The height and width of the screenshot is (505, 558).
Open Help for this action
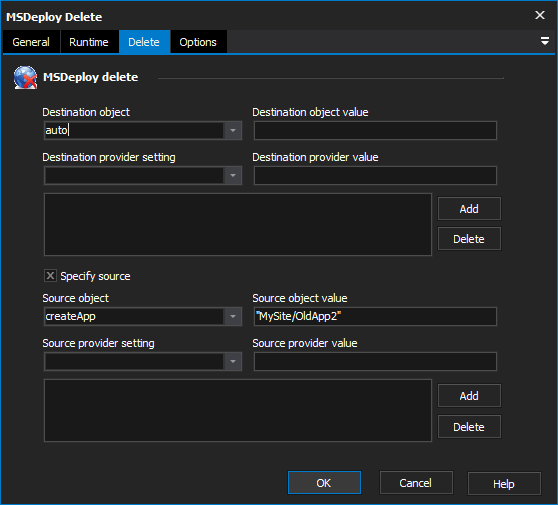pos(504,484)
